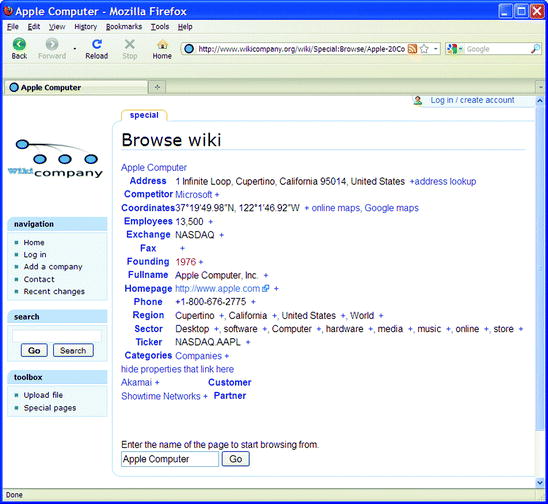The height and width of the screenshot is (504, 548).
Task: Click the sidebar Search button
Action: point(73,350)
